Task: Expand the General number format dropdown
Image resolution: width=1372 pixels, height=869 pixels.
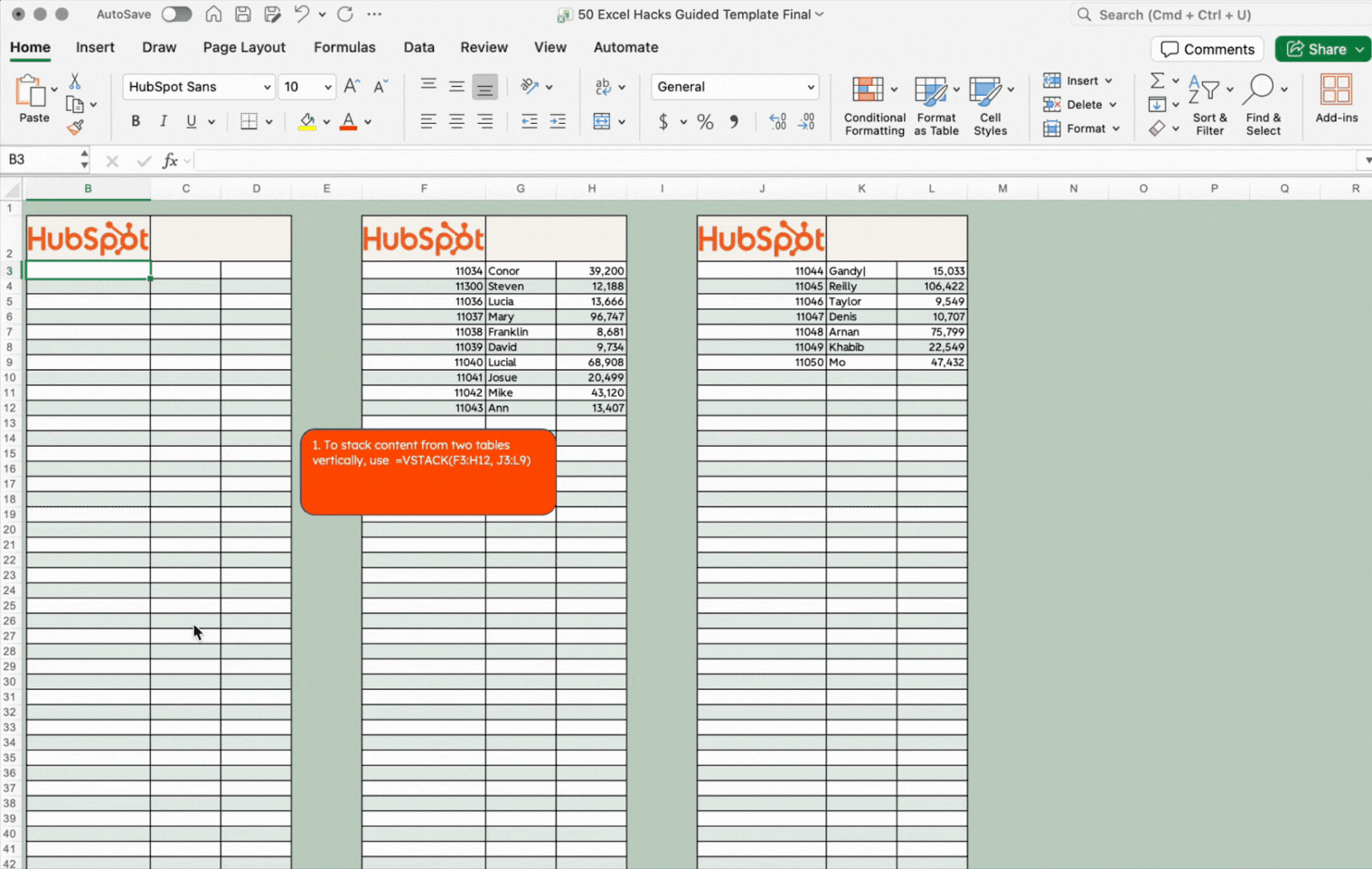Action: coord(810,88)
